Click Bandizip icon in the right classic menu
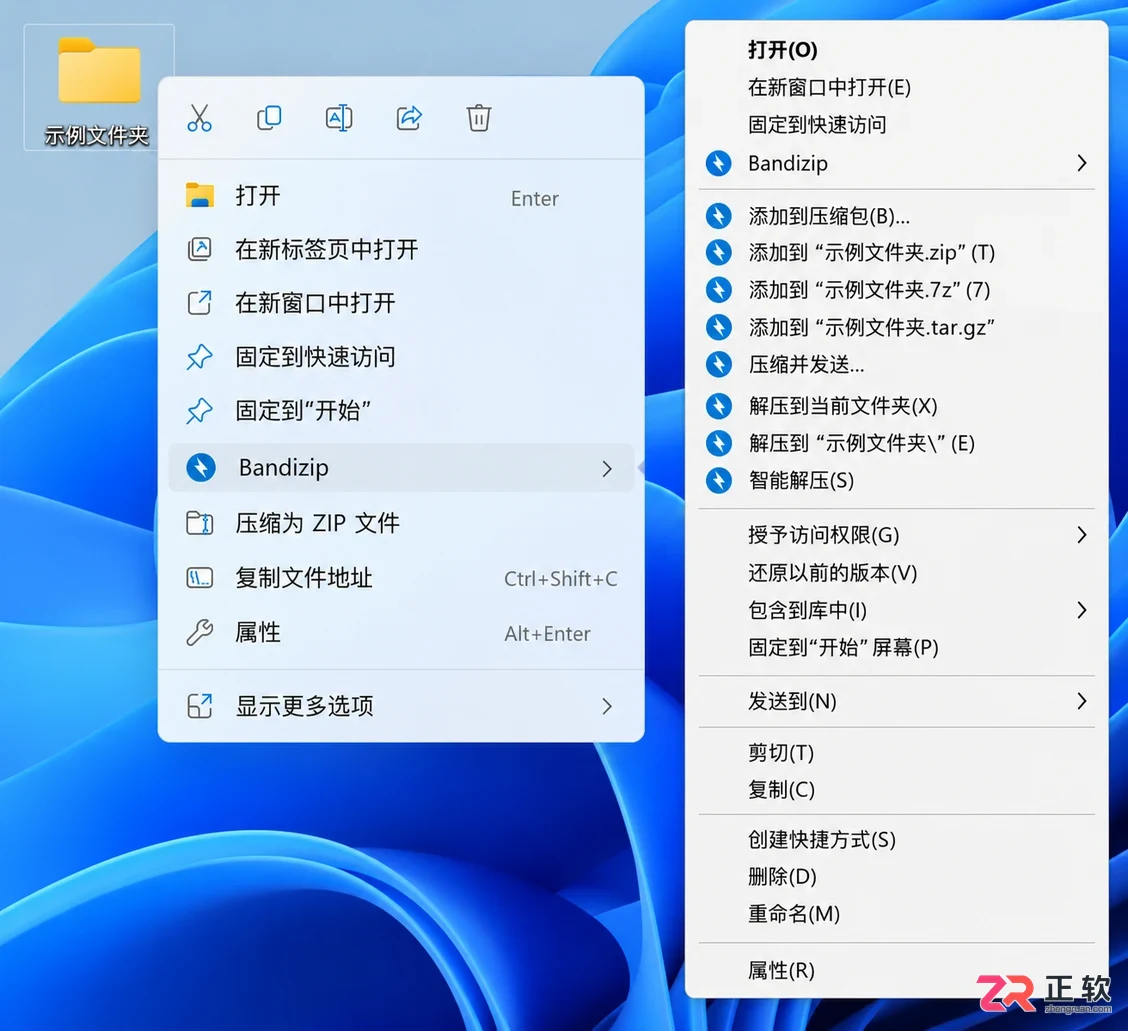 (x=718, y=163)
